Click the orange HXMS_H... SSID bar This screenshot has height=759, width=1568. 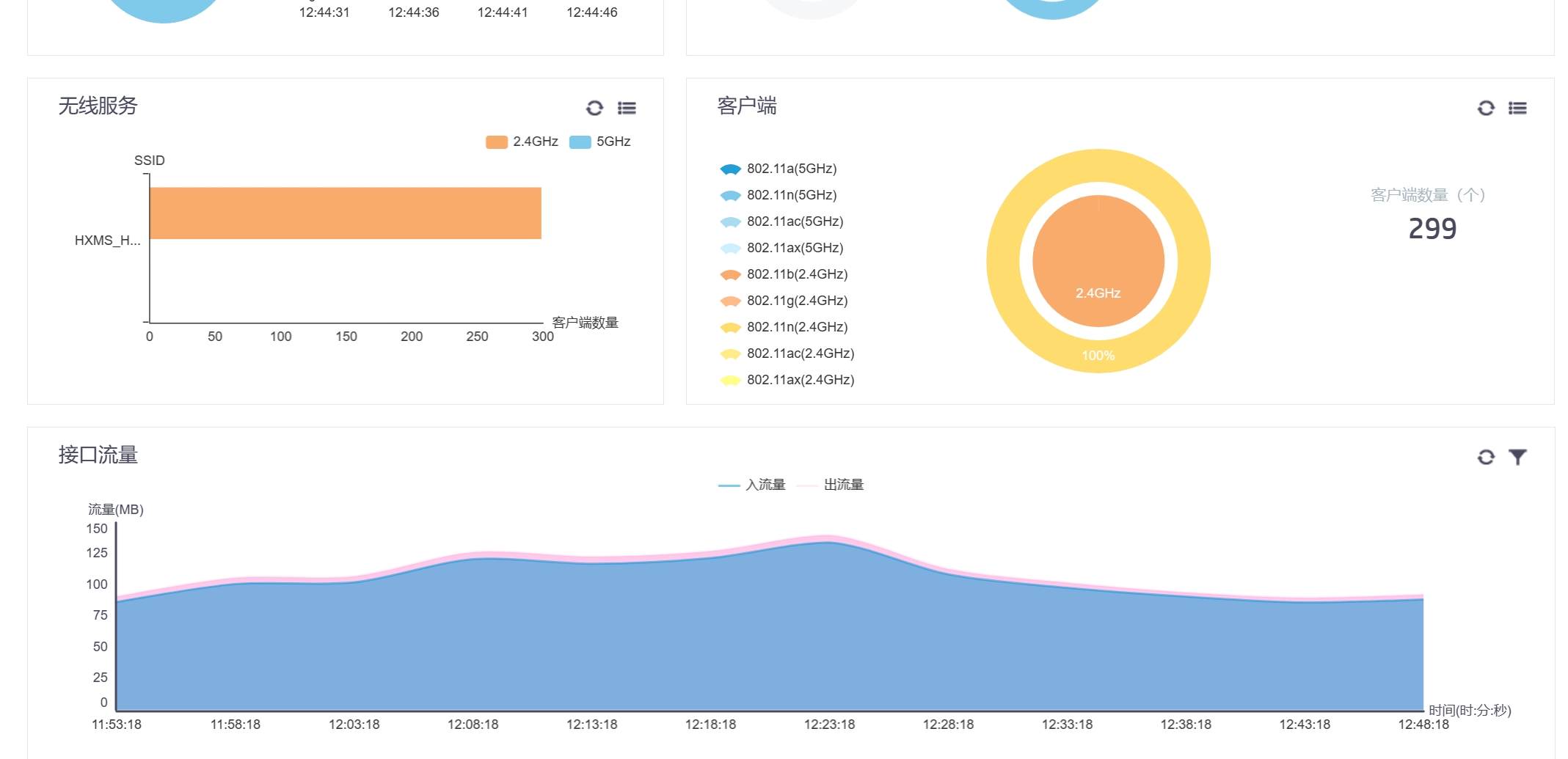point(346,213)
